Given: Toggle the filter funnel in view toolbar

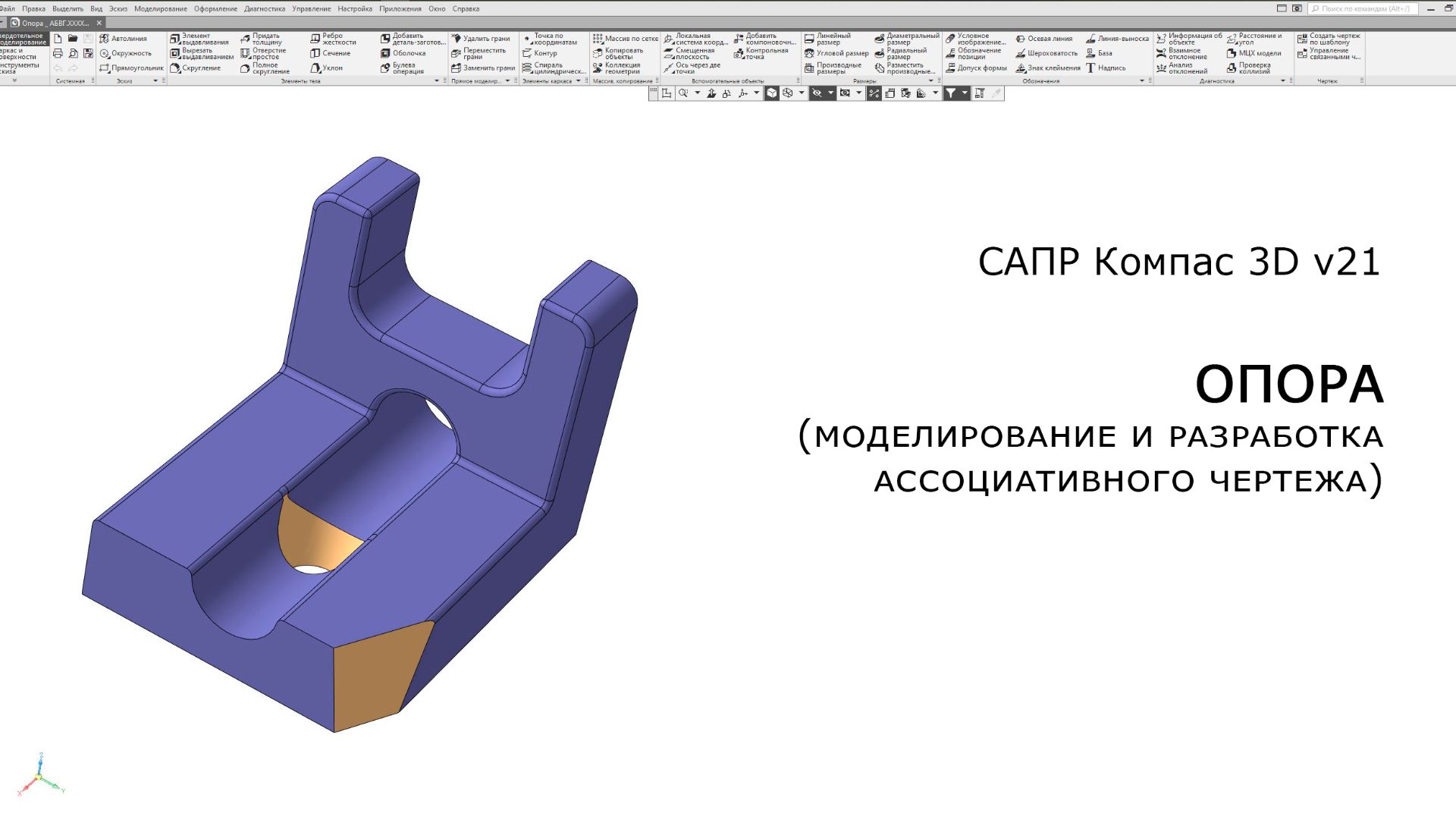Looking at the screenshot, I should pos(950,93).
